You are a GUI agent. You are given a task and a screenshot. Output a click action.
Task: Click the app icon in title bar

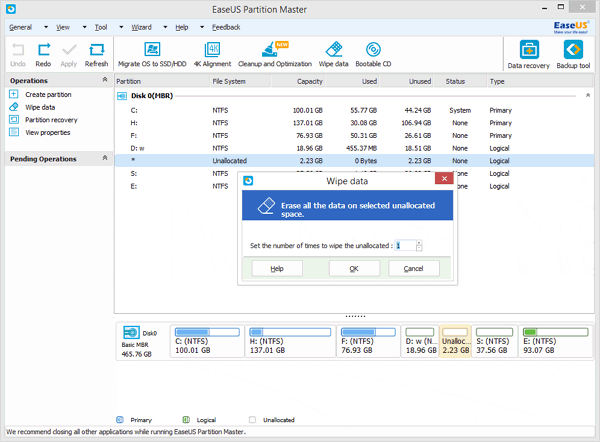11,9
